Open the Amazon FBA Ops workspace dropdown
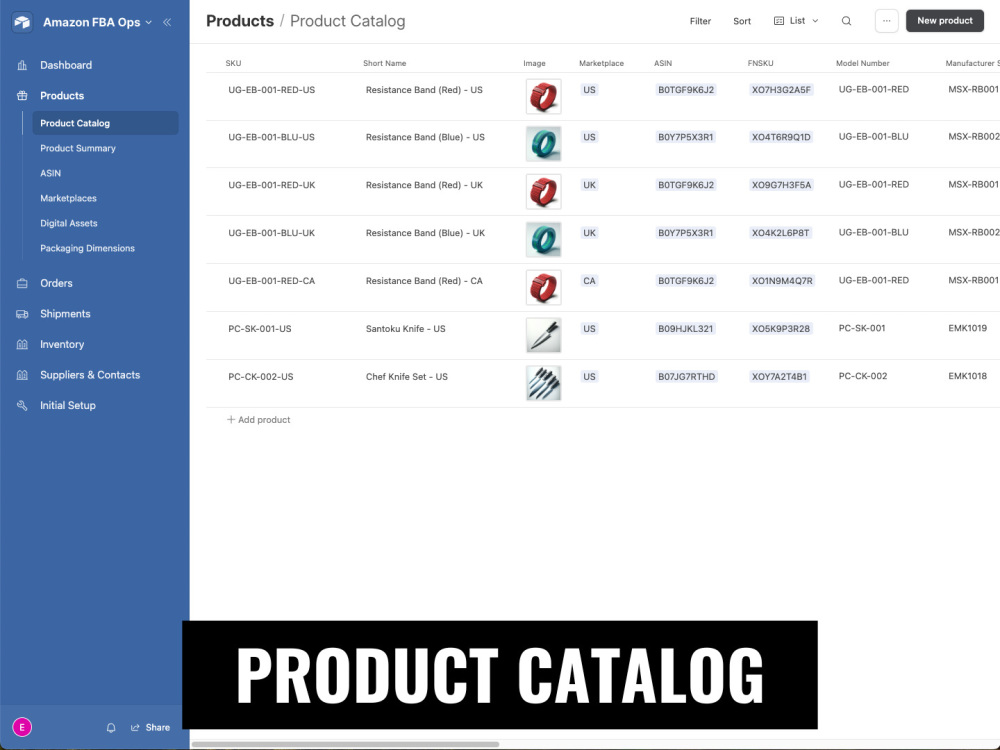 [98, 22]
